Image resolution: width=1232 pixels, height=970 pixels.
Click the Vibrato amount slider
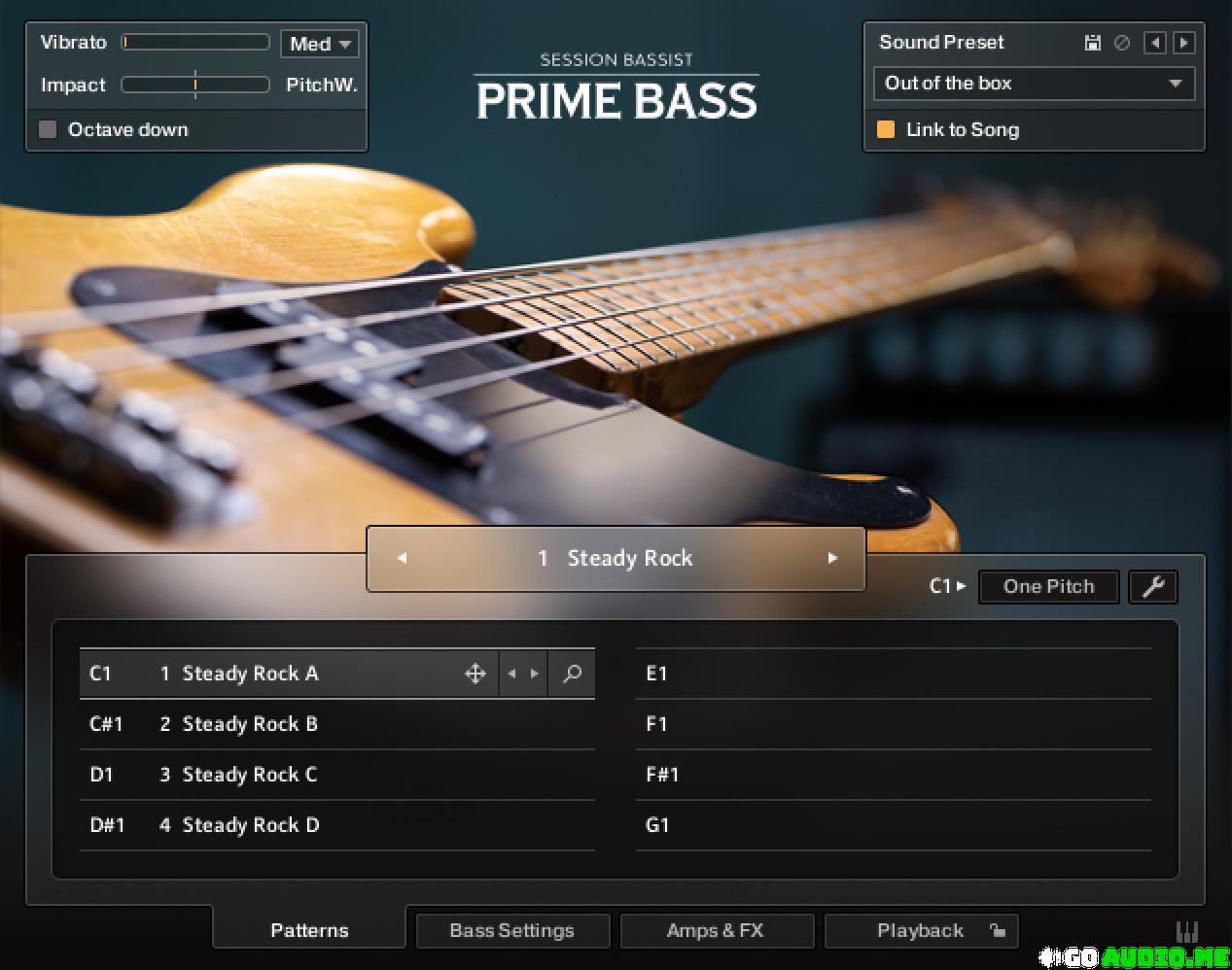[x=195, y=42]
